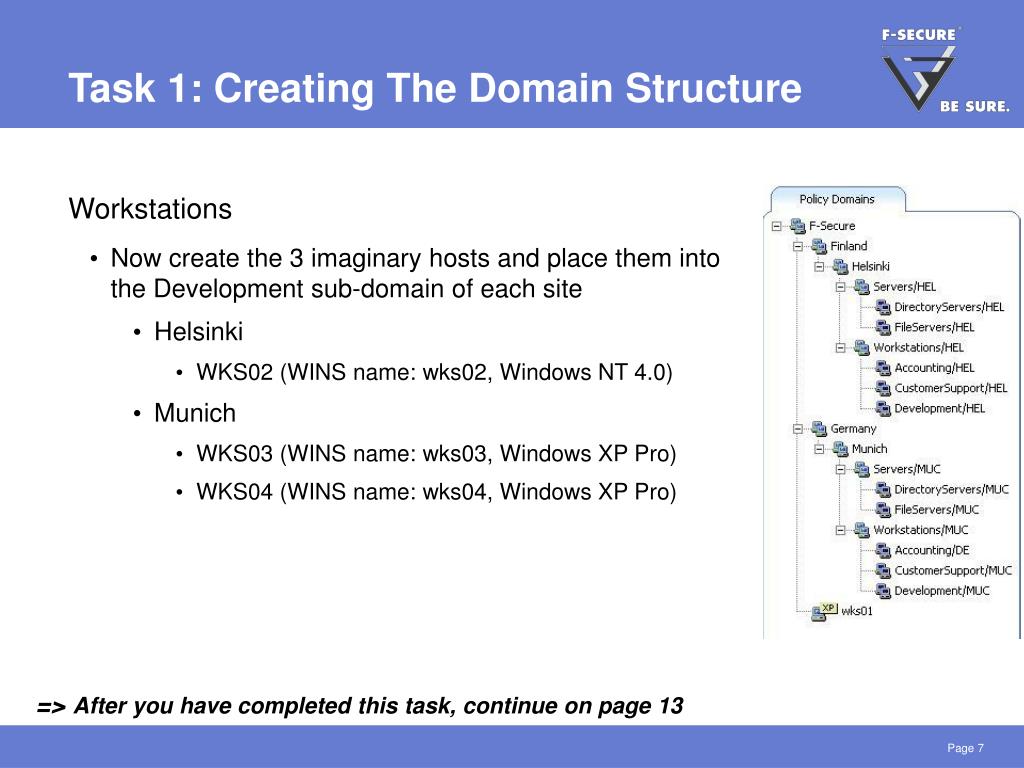Screen dimensions: 1024x768
Task: Select the FileServers/HEL label
Action: (934, 327)
